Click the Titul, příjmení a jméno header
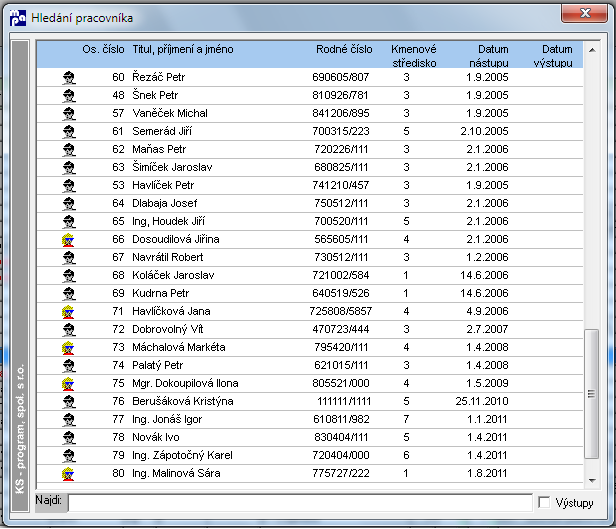616x529 pixels. [183, 49]
